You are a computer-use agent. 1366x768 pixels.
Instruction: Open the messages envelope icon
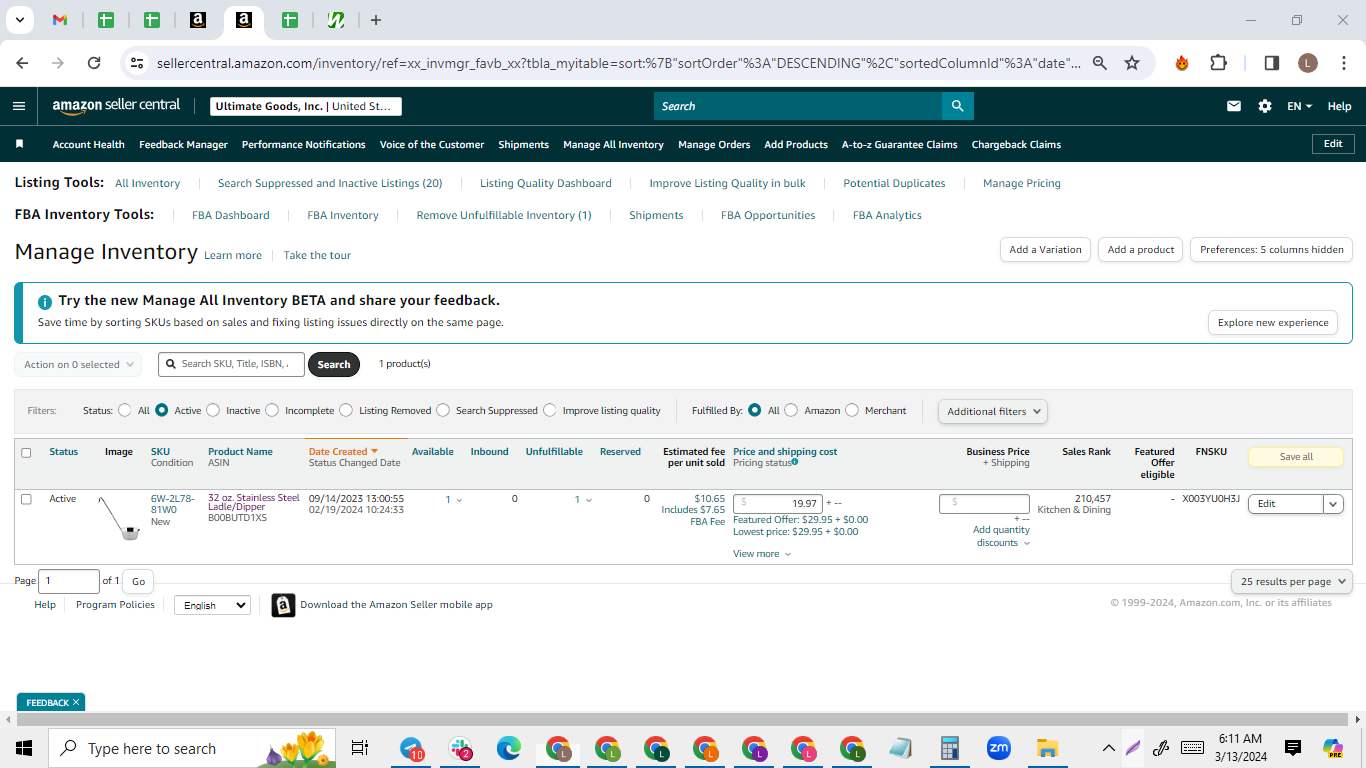tap(1234, 106)
